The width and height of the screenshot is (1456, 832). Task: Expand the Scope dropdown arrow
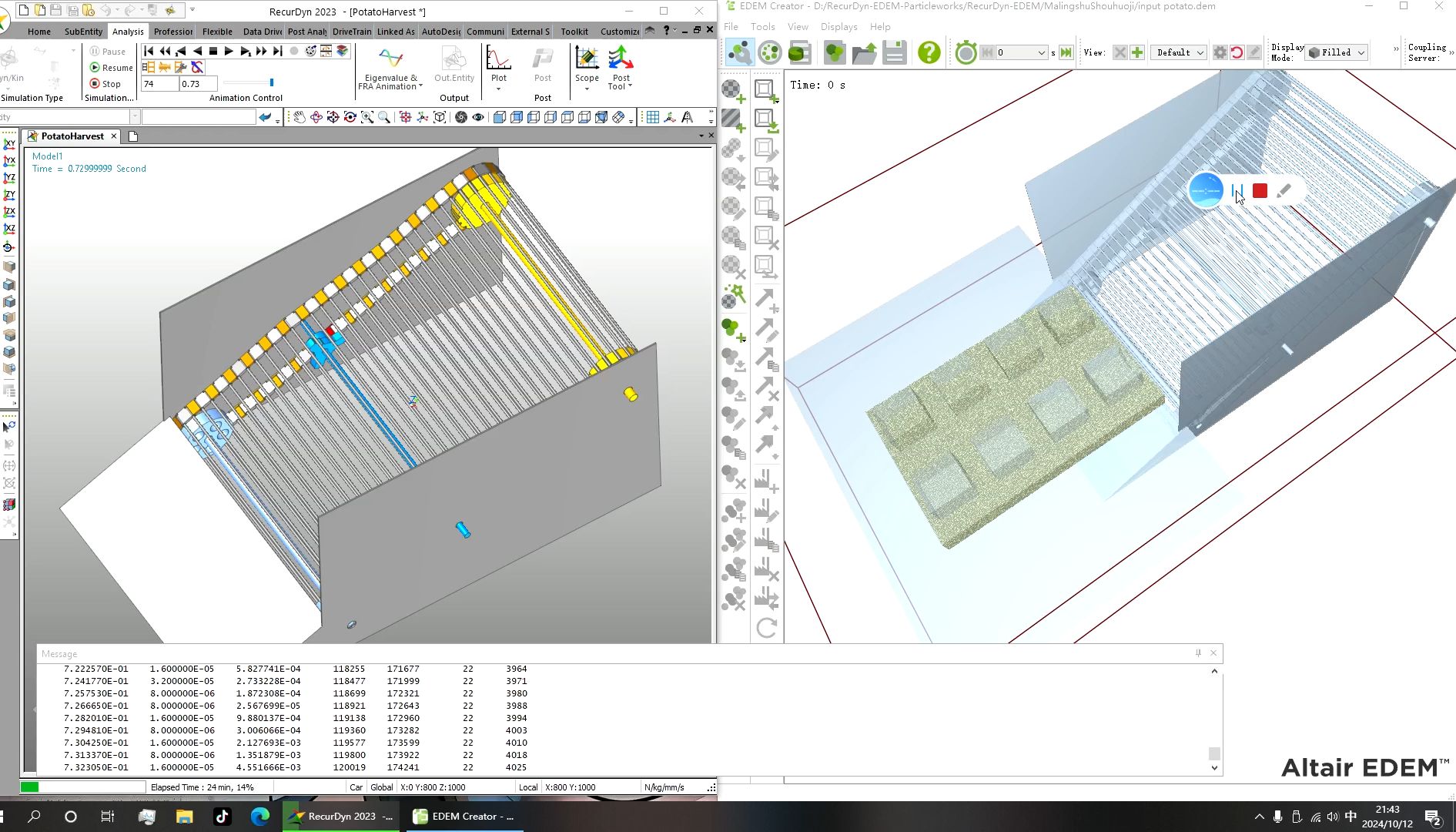point(587,89)
